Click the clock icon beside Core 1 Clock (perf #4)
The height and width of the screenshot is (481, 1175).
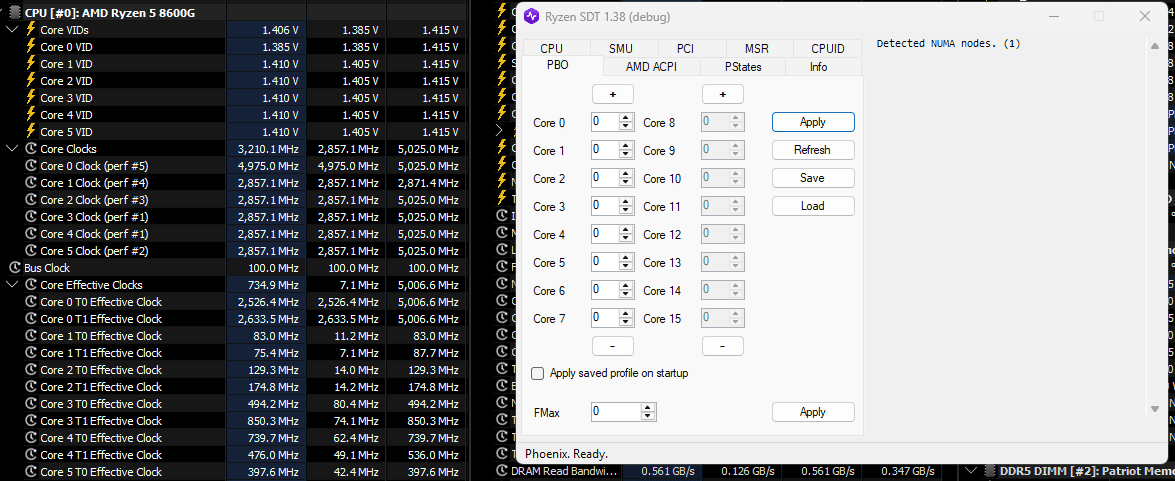click(x=31, y=183)
